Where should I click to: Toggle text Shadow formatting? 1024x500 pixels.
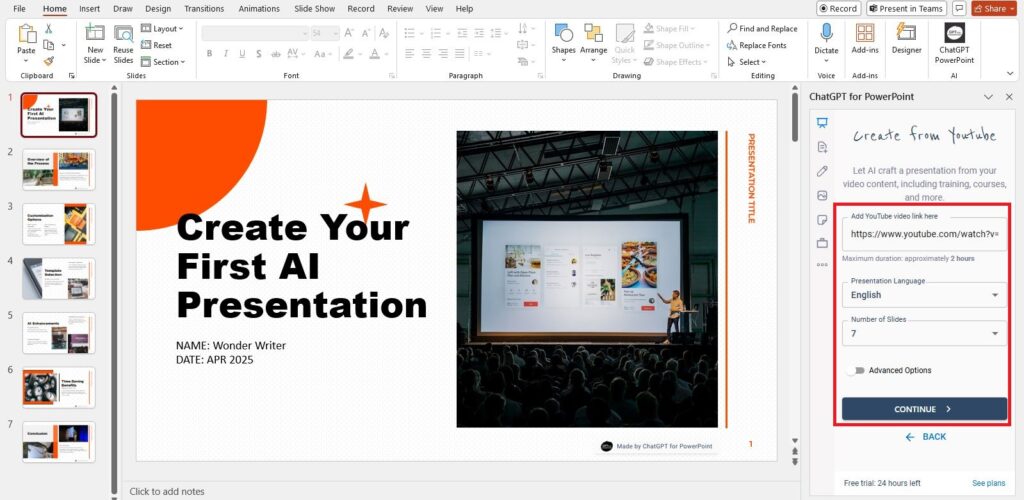(259, 54)
